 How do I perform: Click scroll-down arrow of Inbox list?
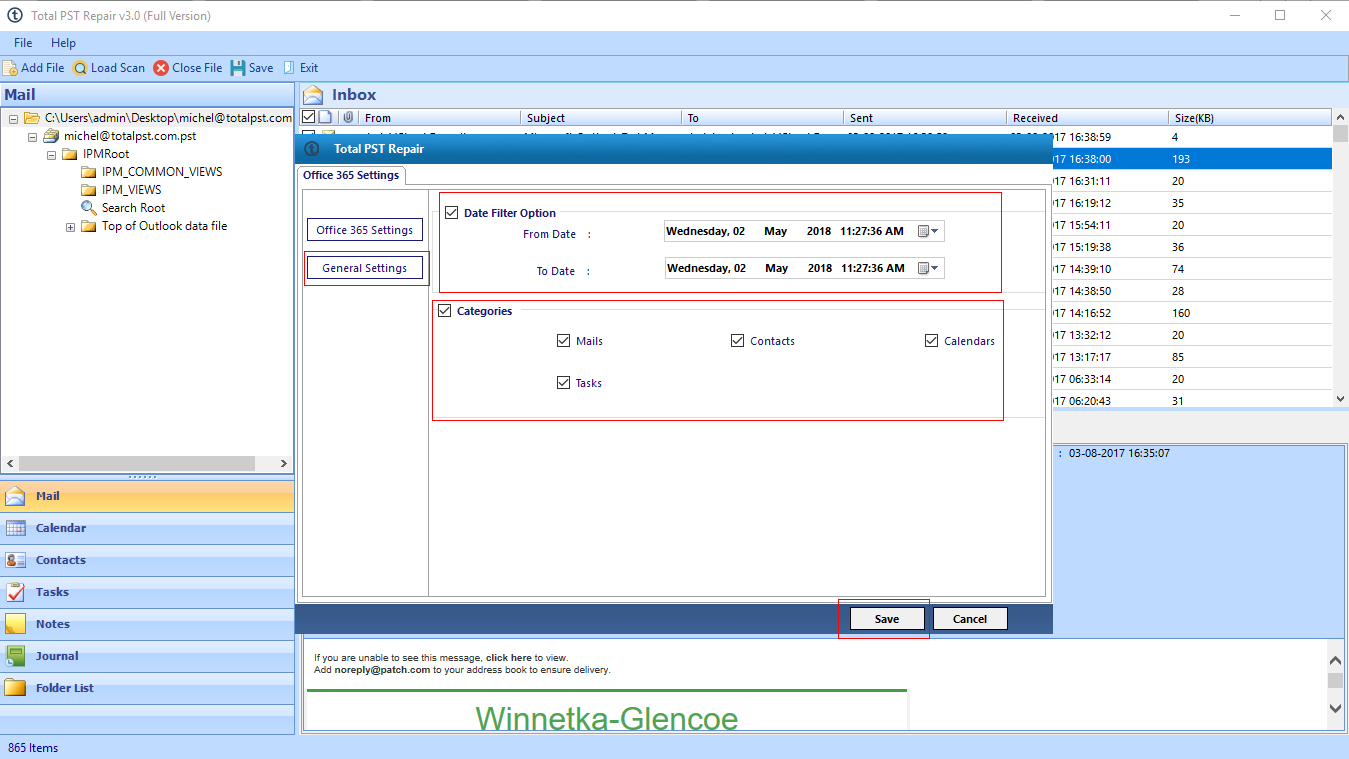1341,398
